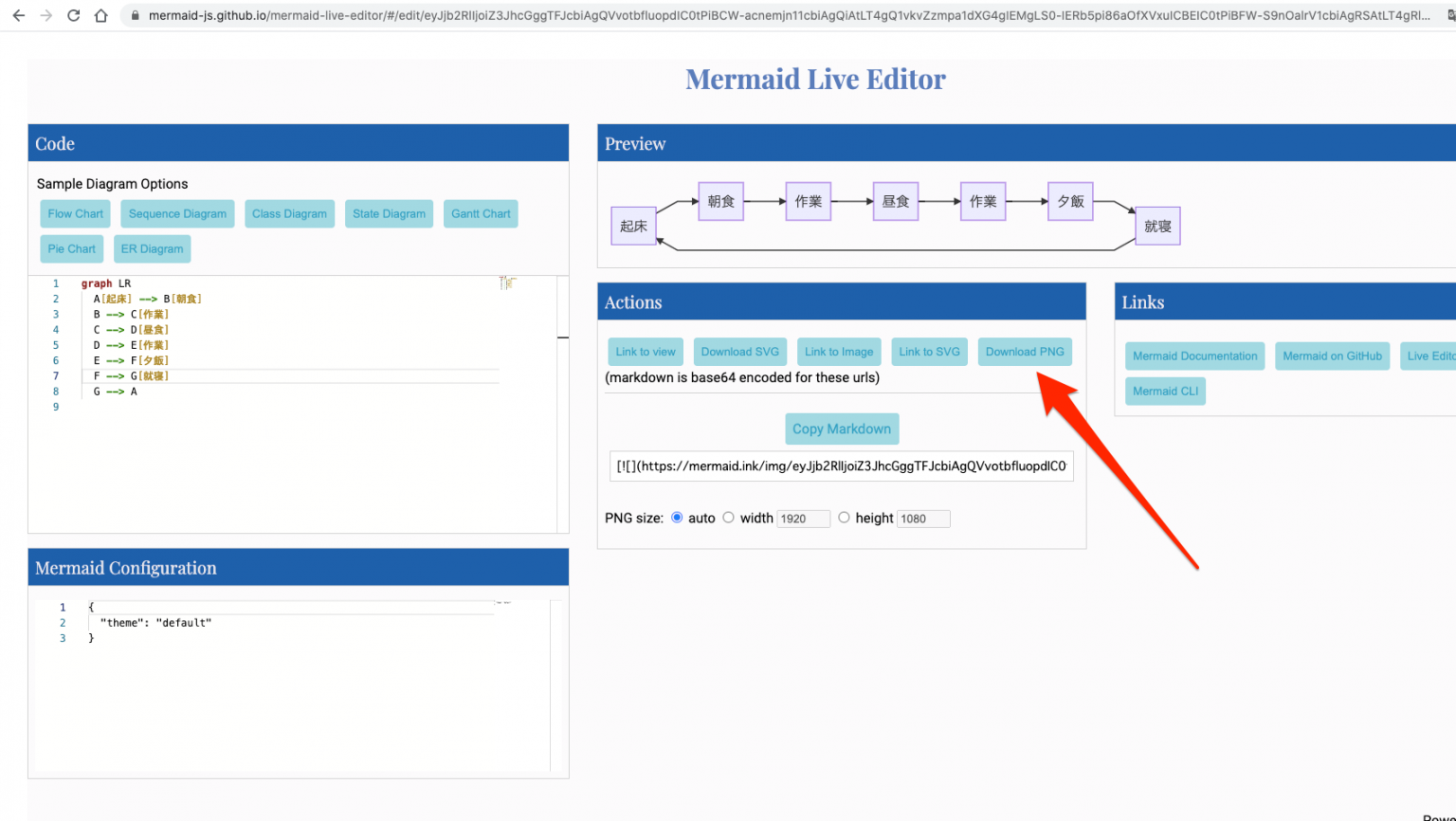Select the height PNG size radio button
Viewport: 1456px width, 821px height.
click(x=844, y=518)
